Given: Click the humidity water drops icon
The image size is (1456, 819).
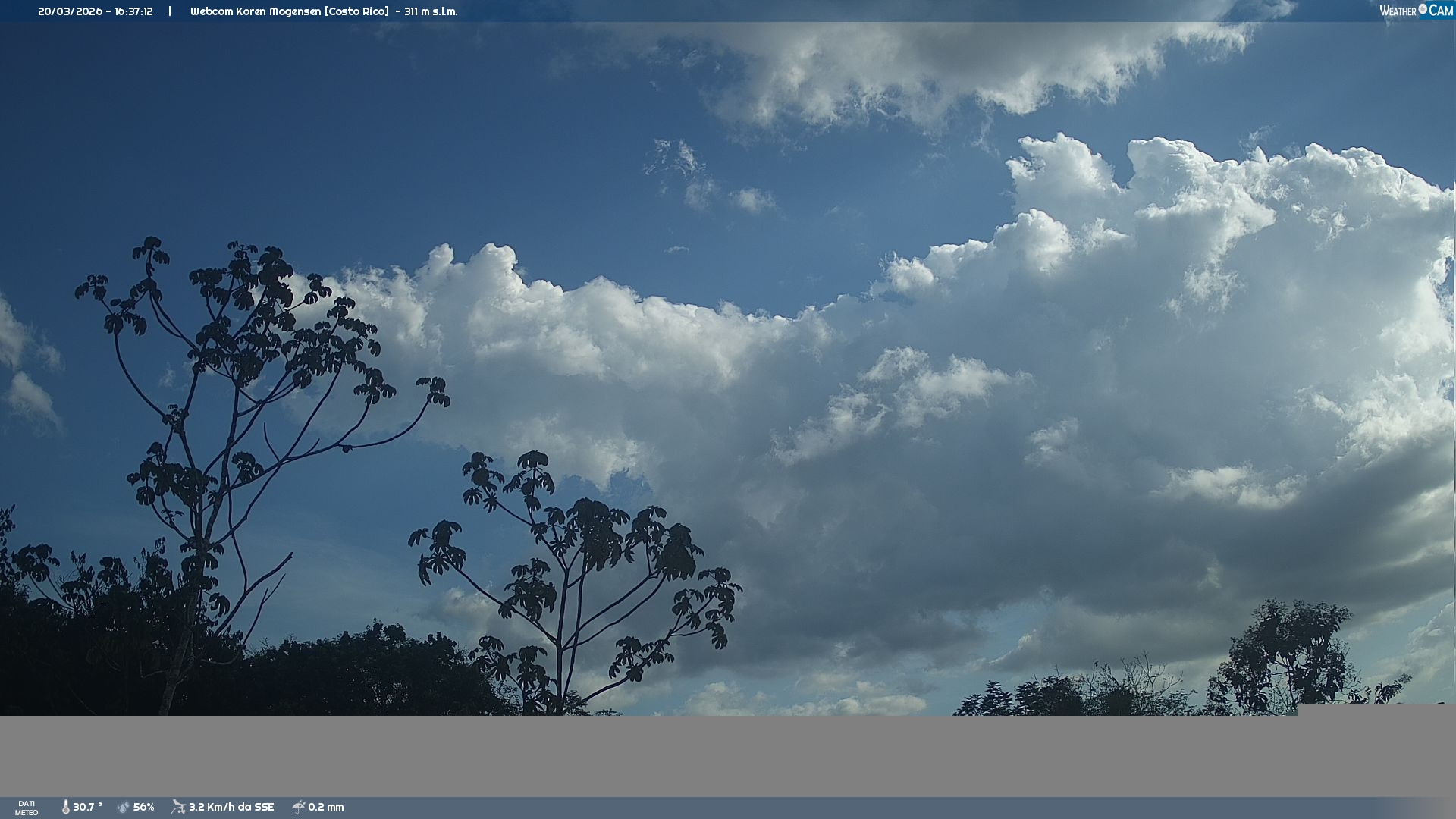Looking at the screenshot, I should pos(124,807).
